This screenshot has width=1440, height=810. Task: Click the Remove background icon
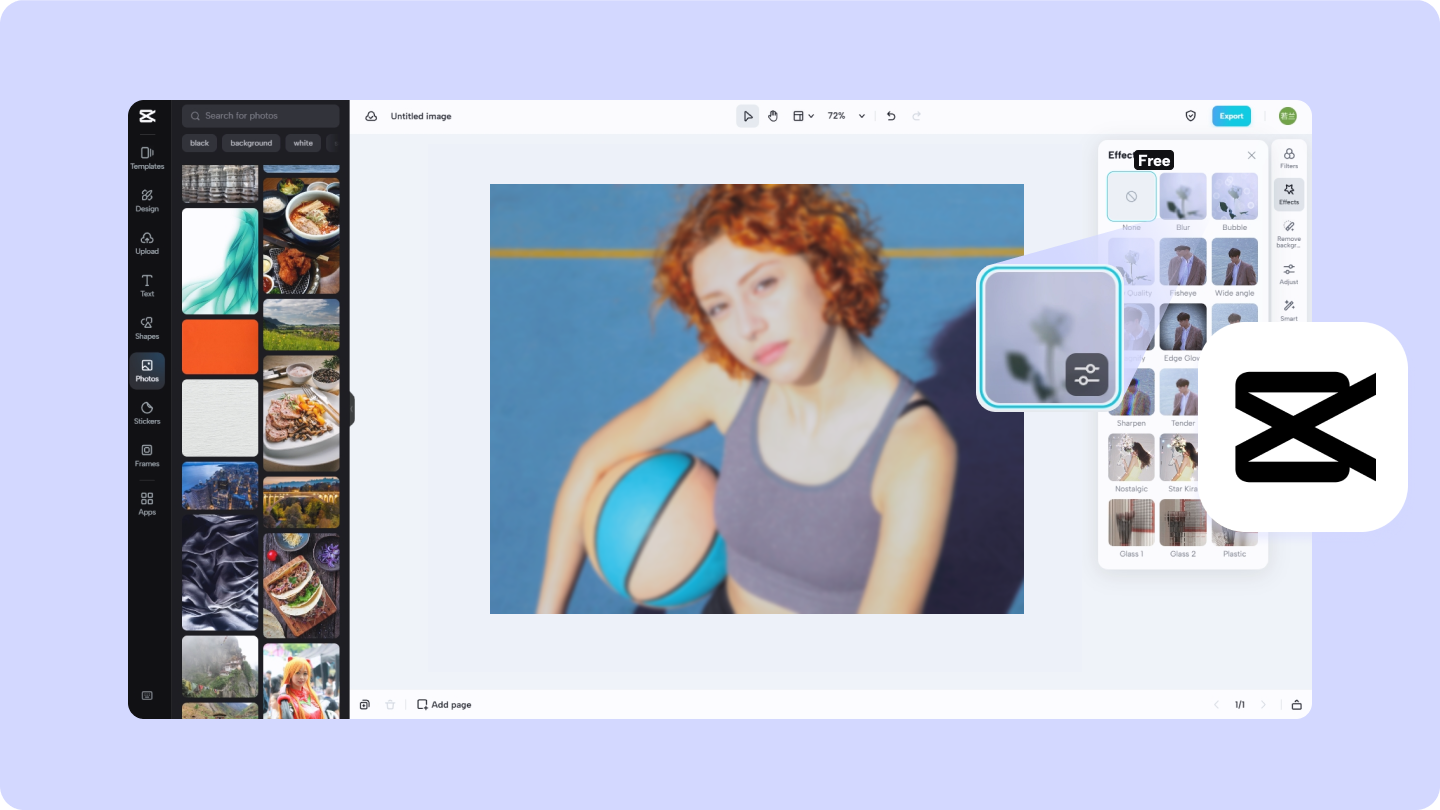pyautogui.click(x=1289, y=231)
